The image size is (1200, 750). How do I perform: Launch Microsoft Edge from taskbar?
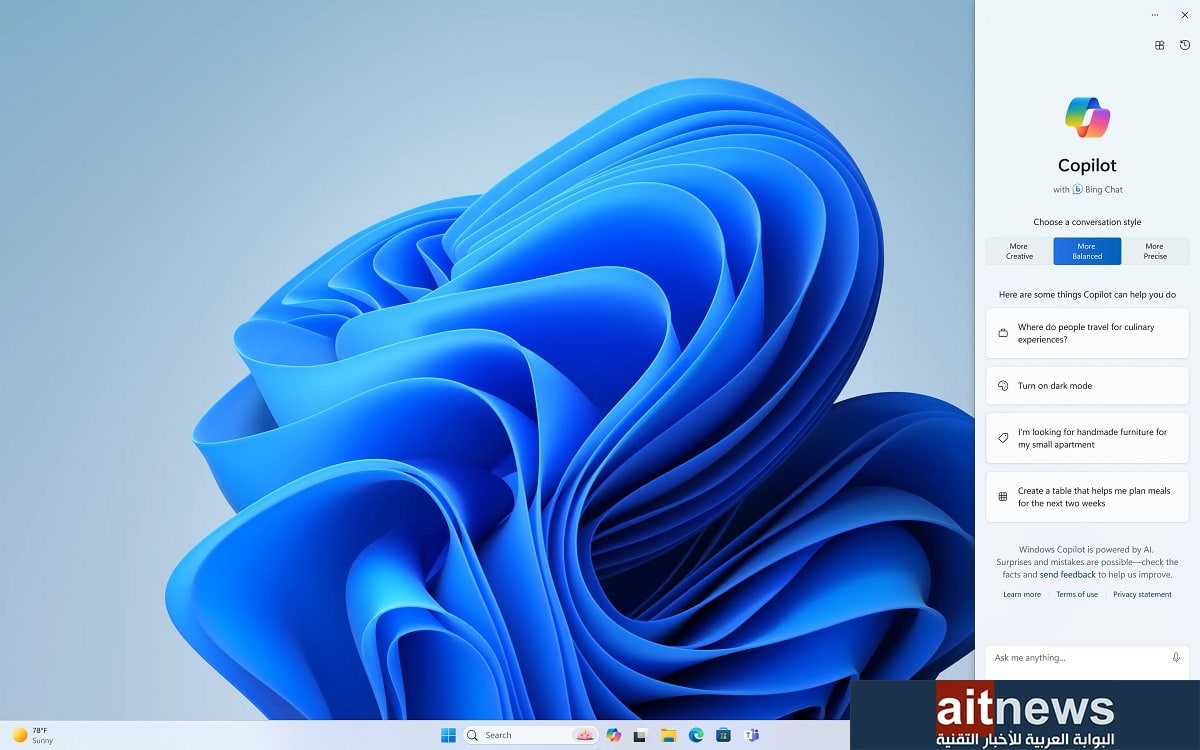click(x=695, y=735)
